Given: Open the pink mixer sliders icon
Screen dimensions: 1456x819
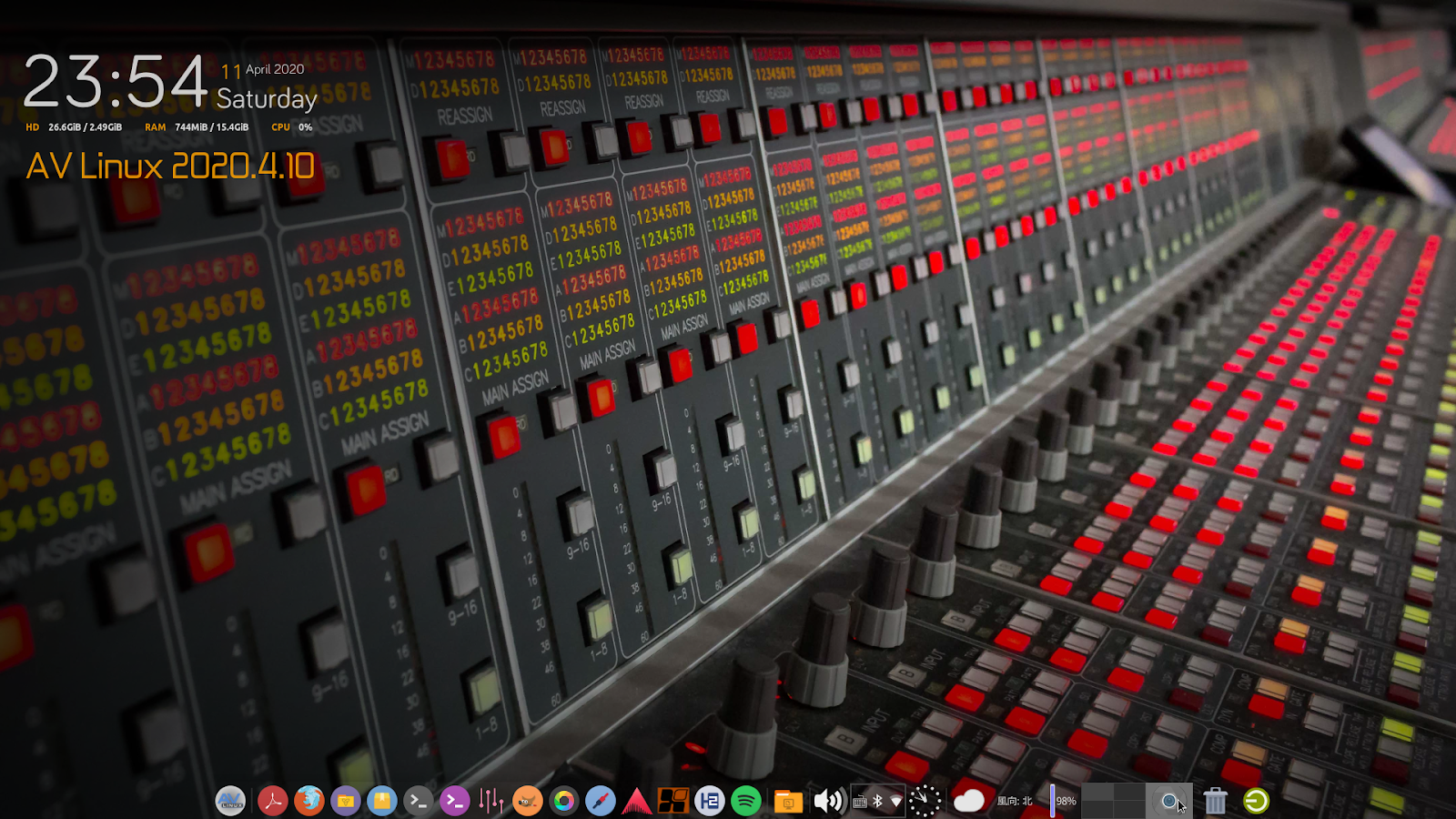Looking at the screenshot, I should pyautogui.click(x=491, y=801).
